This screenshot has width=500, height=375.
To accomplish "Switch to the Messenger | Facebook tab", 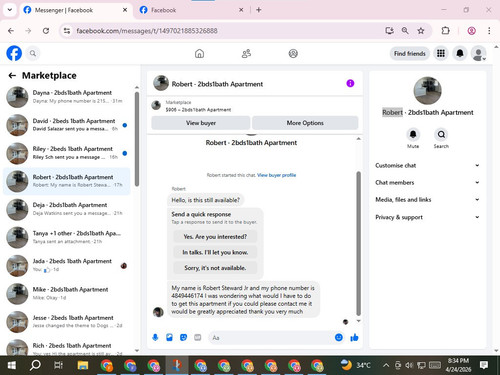I will pyautogui.click(x=75, y=10).
